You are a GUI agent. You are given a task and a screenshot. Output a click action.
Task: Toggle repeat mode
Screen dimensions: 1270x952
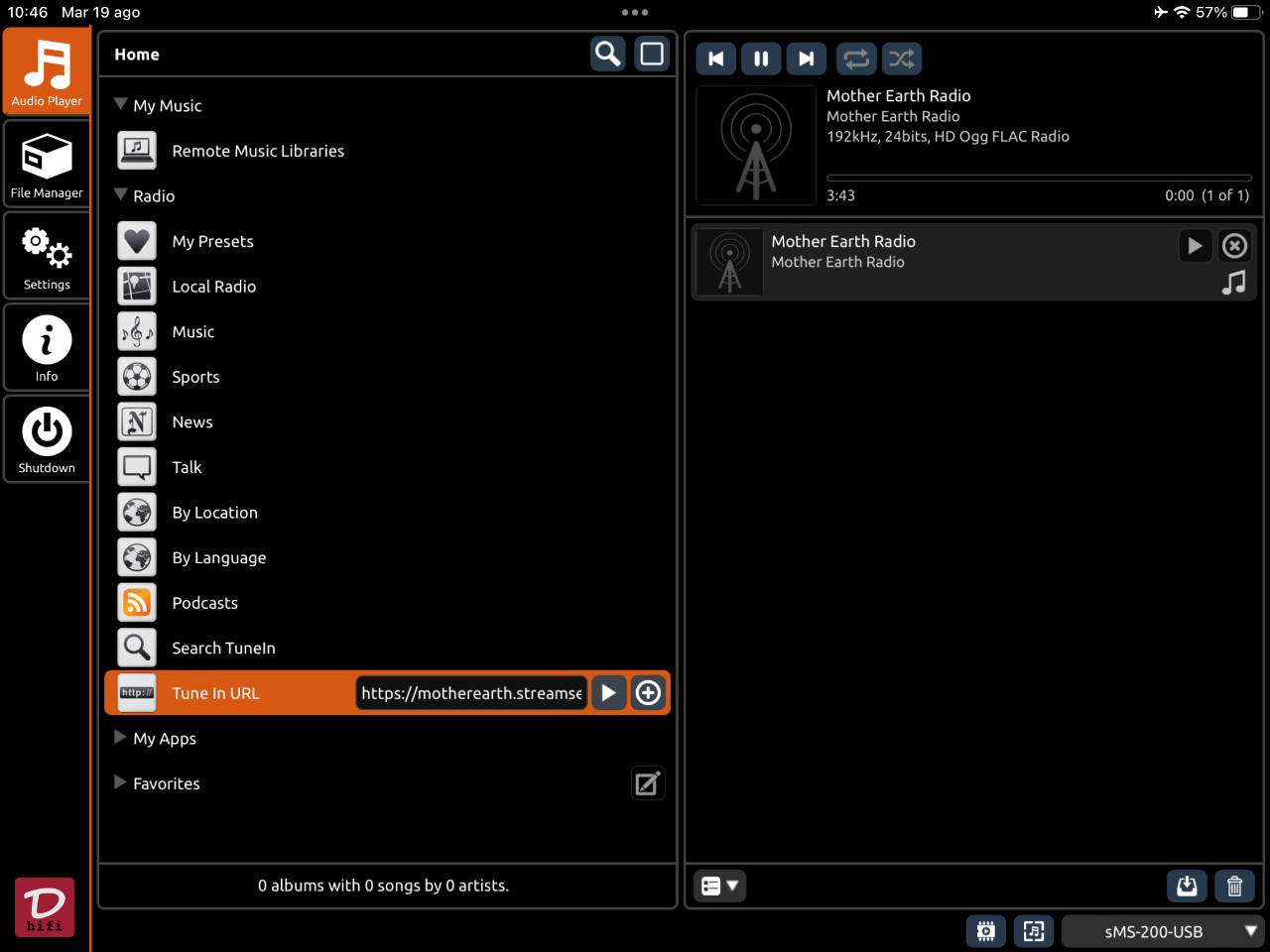pyautogui.click(x=856, y=59)
